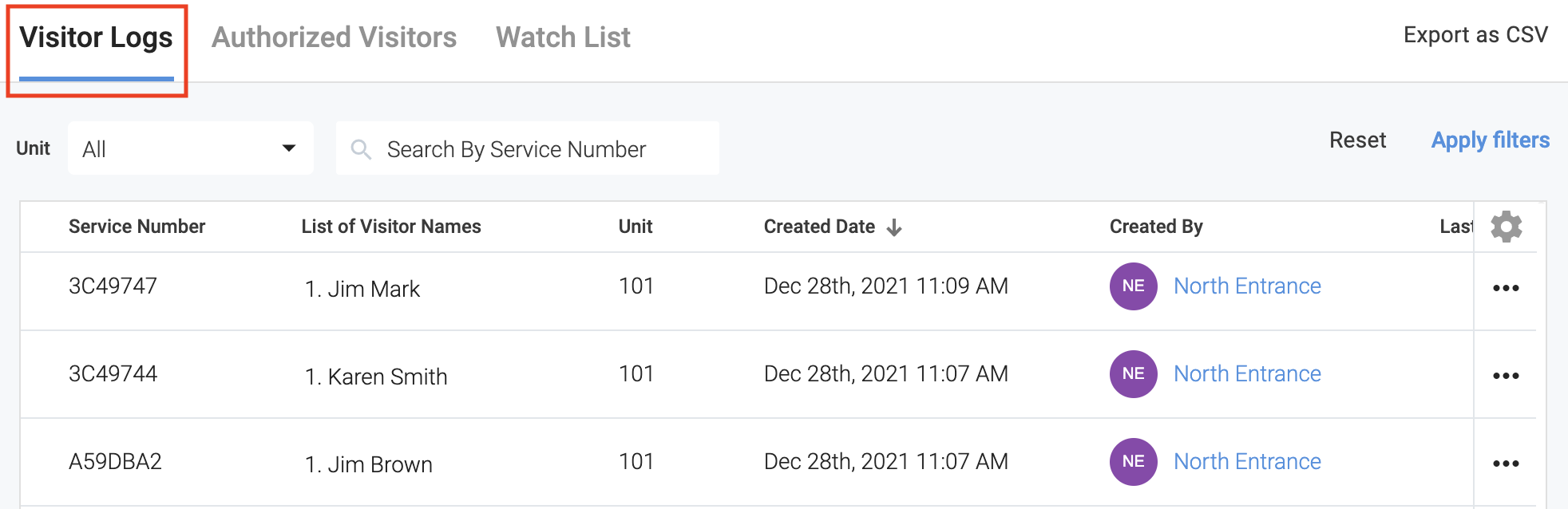Apply filters to visitor logs
The width and height of the screenshot is (1568, 509).
1490,140
